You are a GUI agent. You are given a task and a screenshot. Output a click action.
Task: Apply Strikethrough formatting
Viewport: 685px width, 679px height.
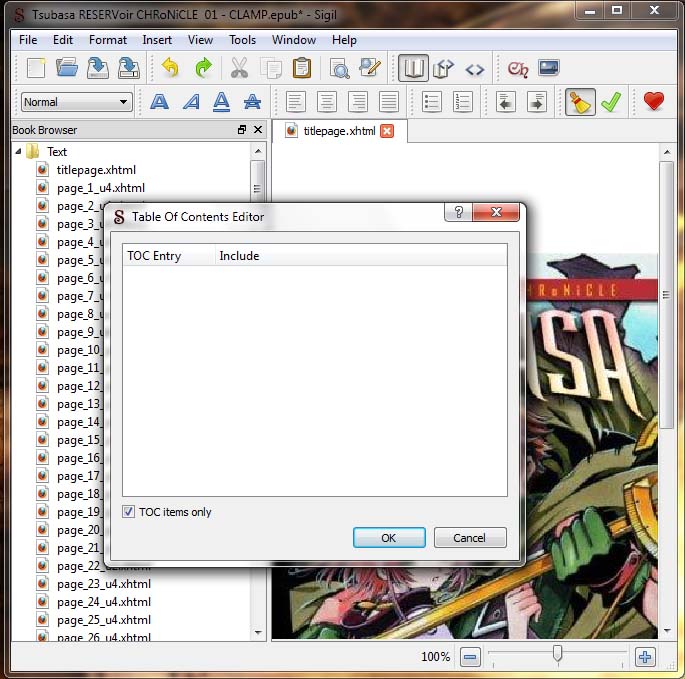(x=253, y=102)
